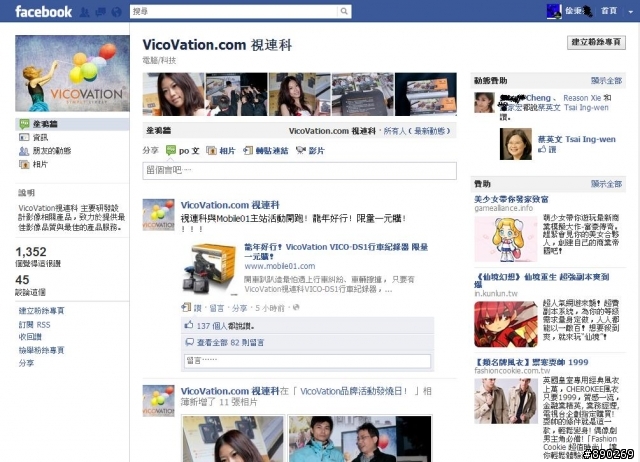Click the 留言 comment input field
Viewport: 640px width, 462px height.
(307, 361)
